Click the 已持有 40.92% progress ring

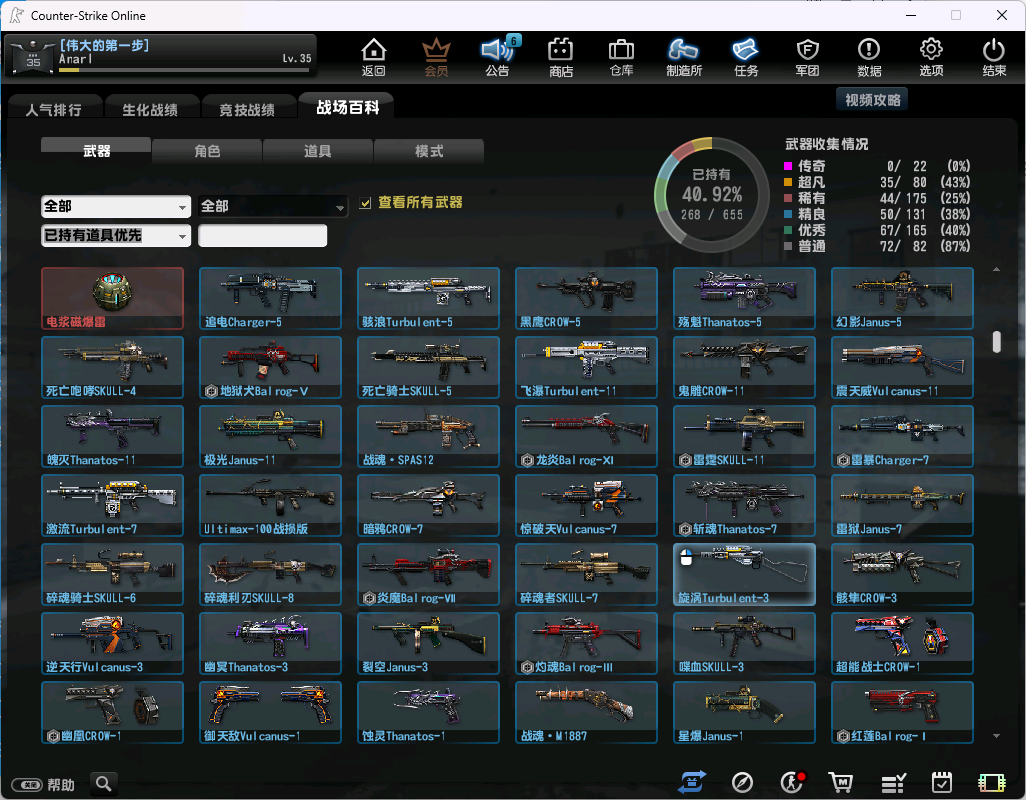712,194
